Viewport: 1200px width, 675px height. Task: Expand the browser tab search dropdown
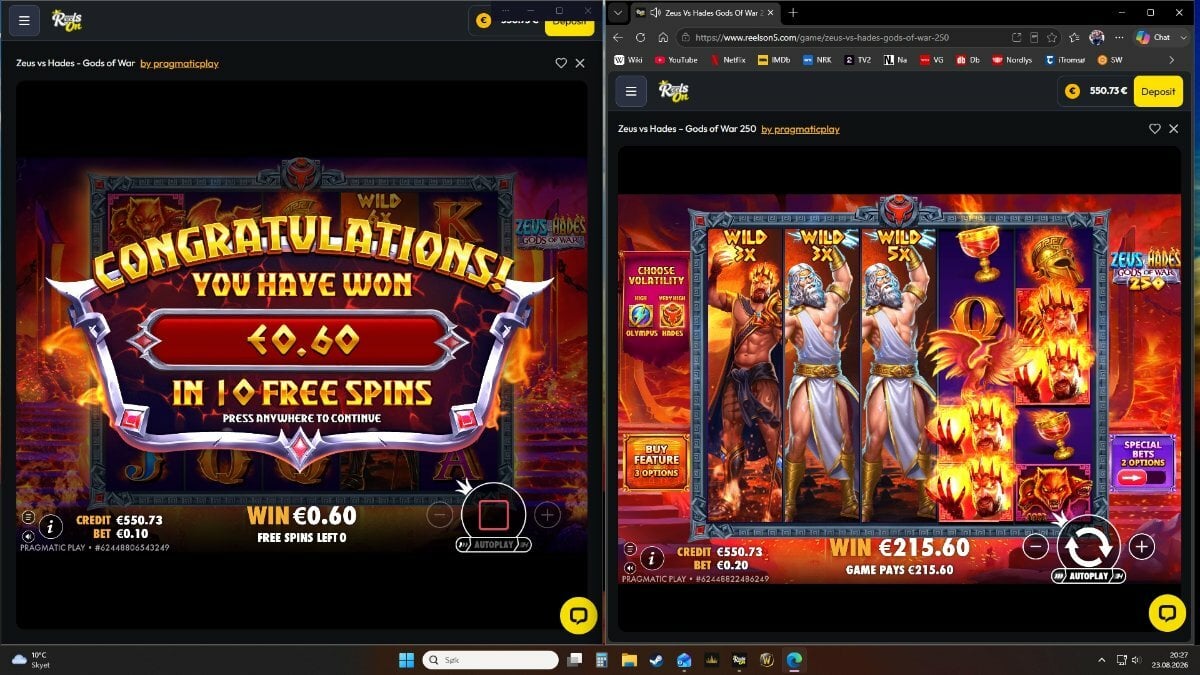click(x=618, y=12)
